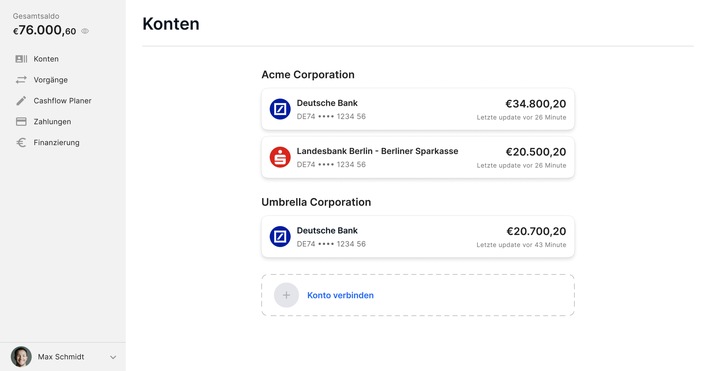Open the Cashflow Planer menu item
The image size is (710, 371).
62,101
